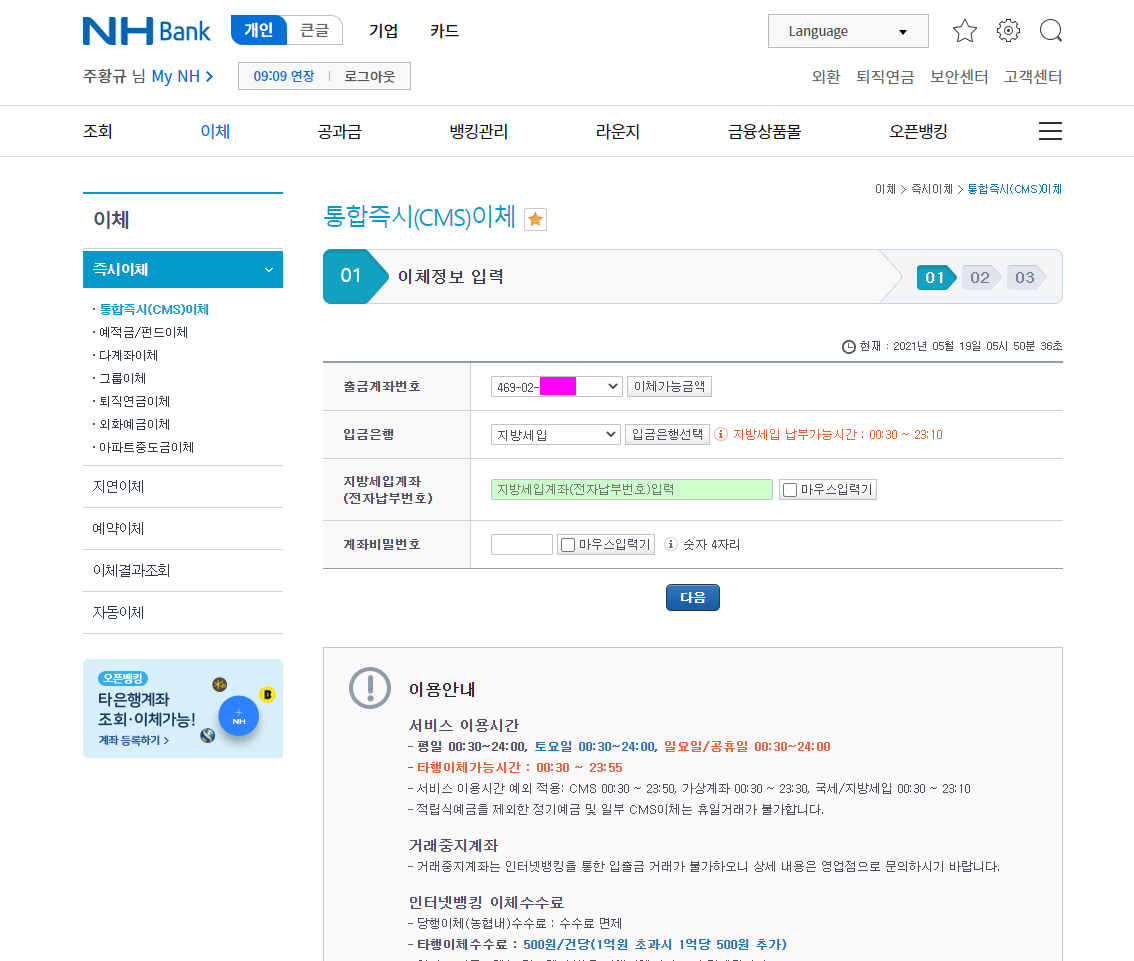The image size is (1134, 961).
Task: Open the 공과금 menu
Action: coord(339,131)
